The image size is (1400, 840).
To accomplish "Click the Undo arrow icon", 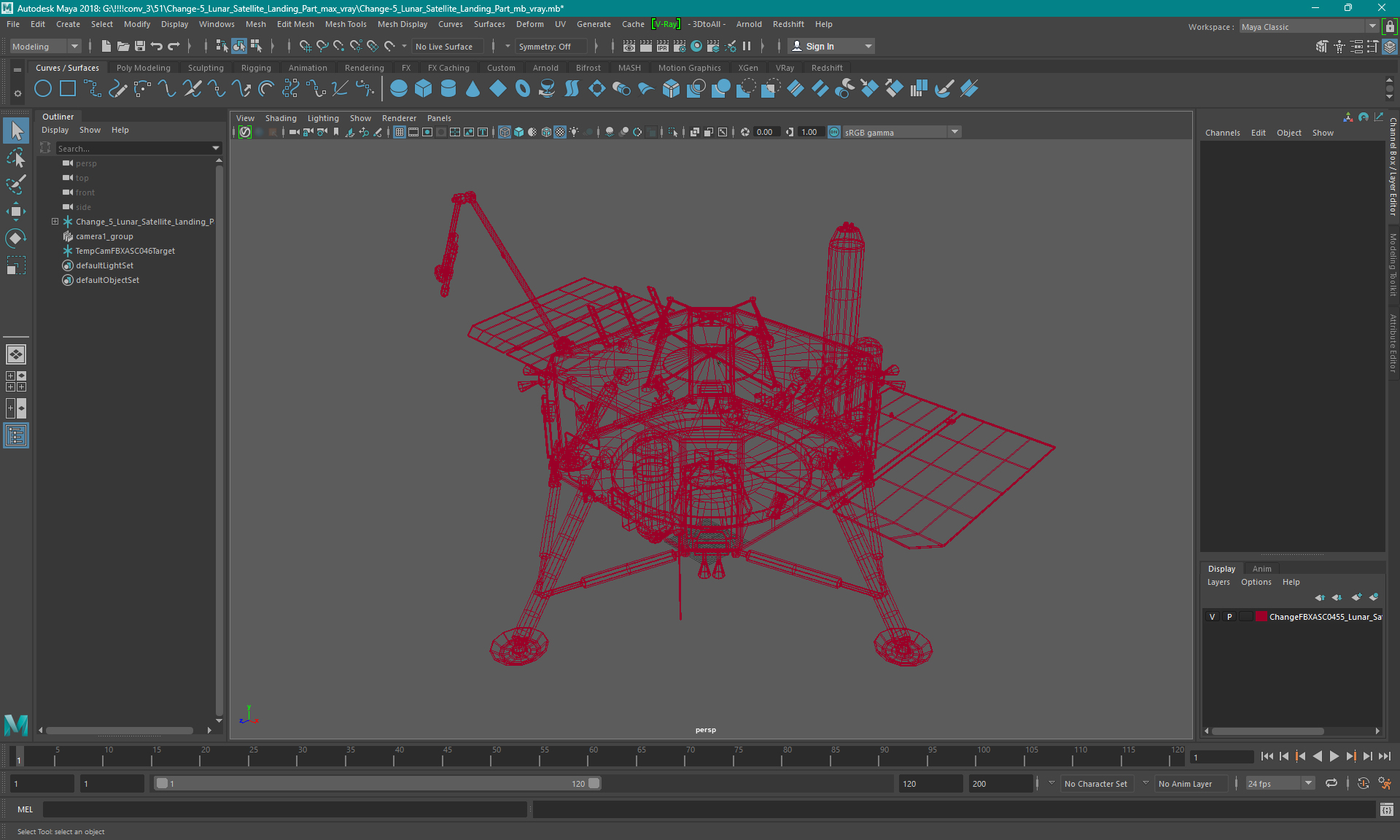I will 157,46.
